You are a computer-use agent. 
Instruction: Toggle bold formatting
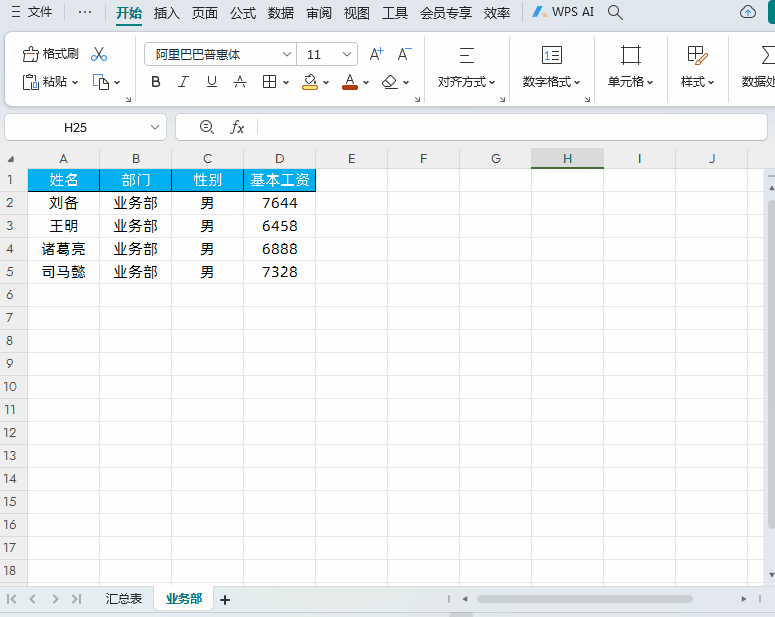(156, 82)
